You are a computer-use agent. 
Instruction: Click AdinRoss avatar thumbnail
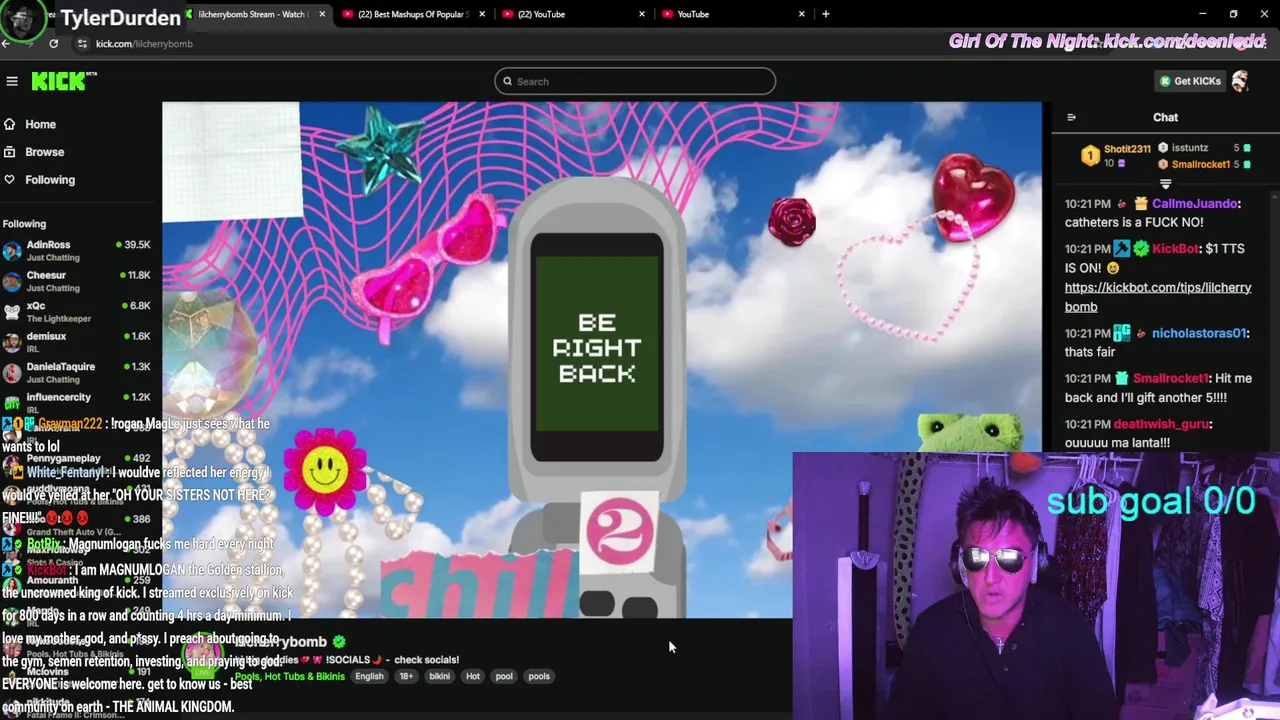coord(12,250)
